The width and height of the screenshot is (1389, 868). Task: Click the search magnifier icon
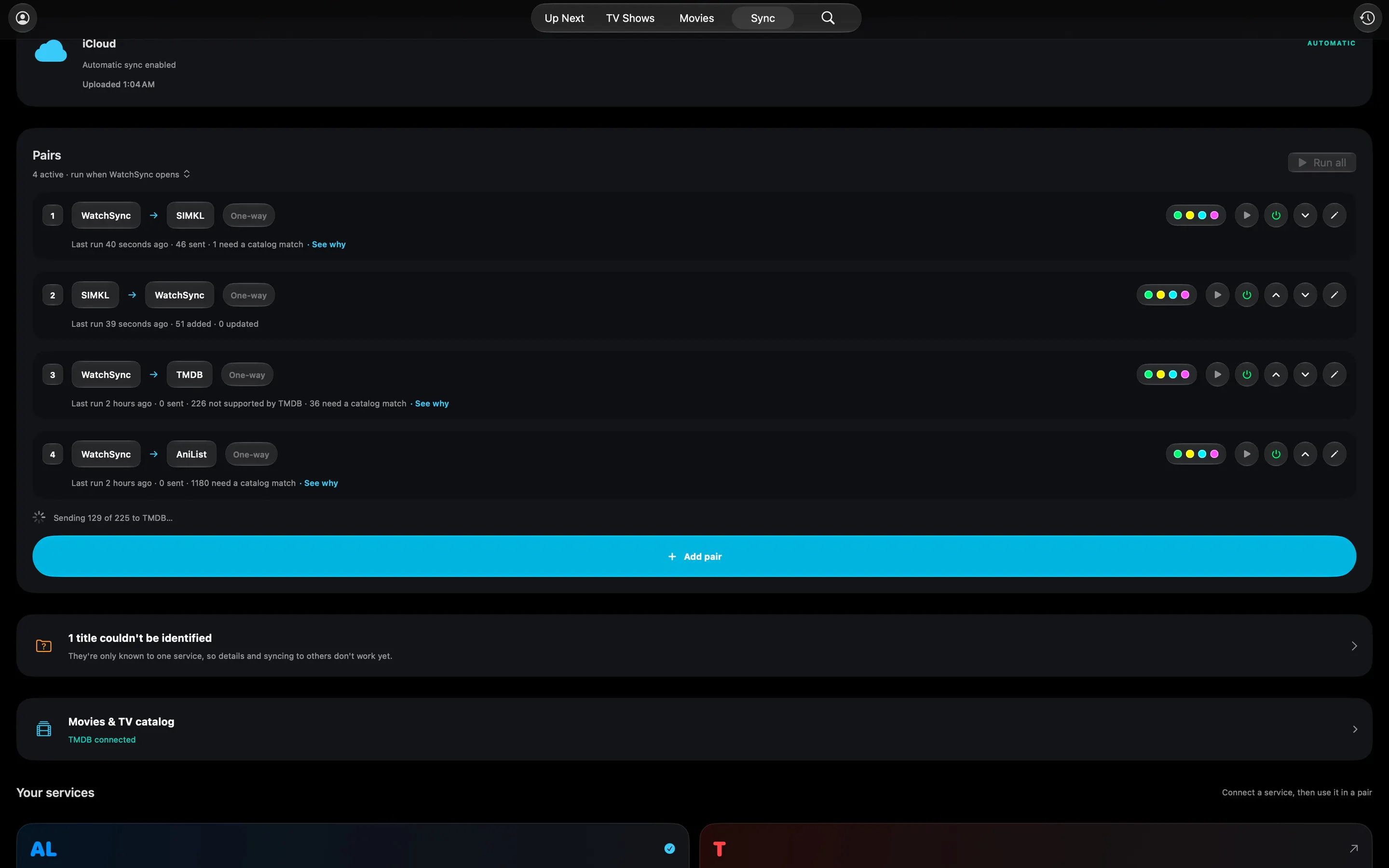pos(828,18)
